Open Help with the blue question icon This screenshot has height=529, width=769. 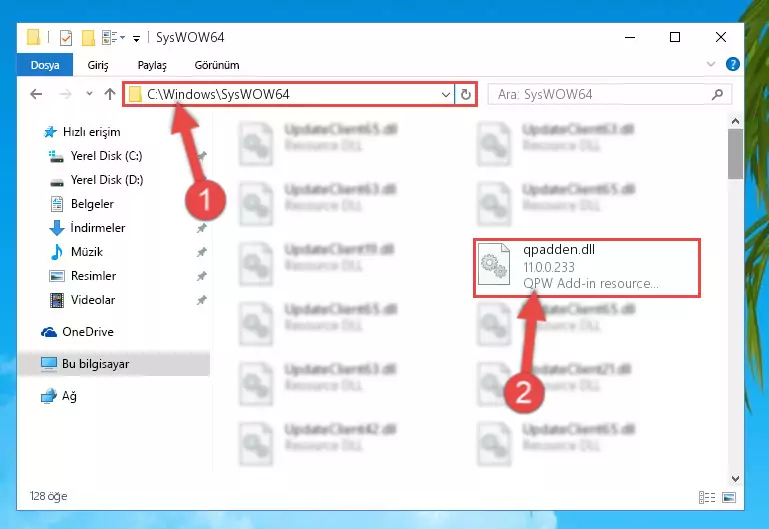click(733, 64)
